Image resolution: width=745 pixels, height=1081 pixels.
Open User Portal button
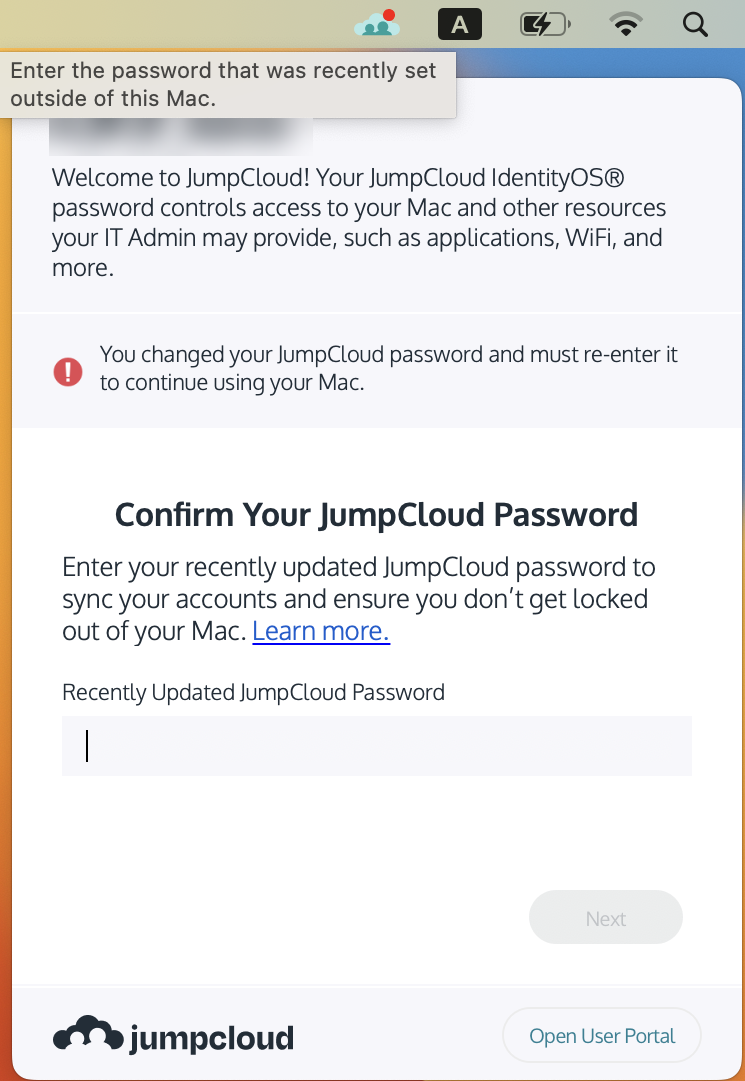[x=602, y=1036]
